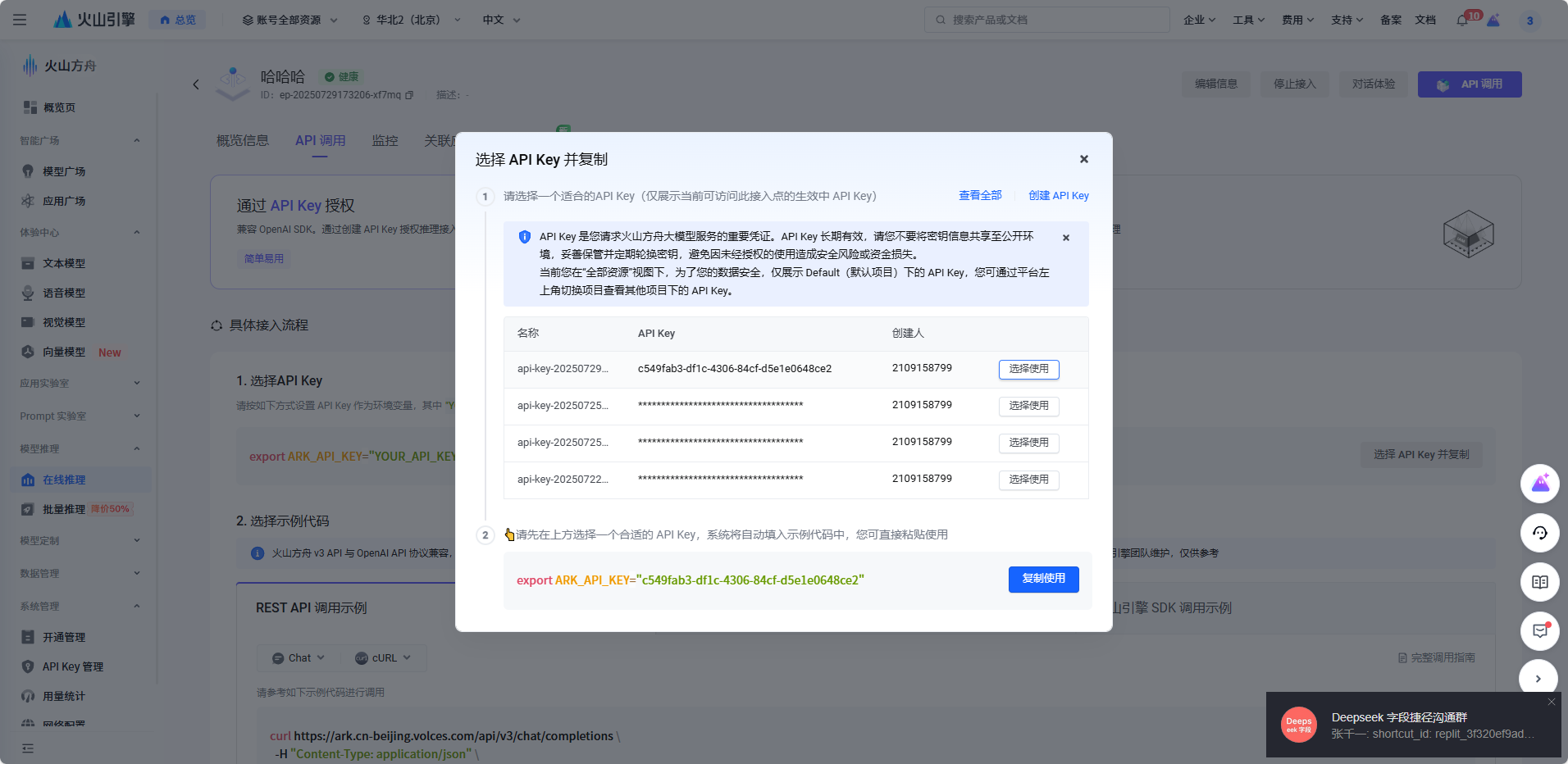This screenshot has width=1568, height=764.
Task: Open 用量统计 in the sidebar
Action: pos(64,696)
